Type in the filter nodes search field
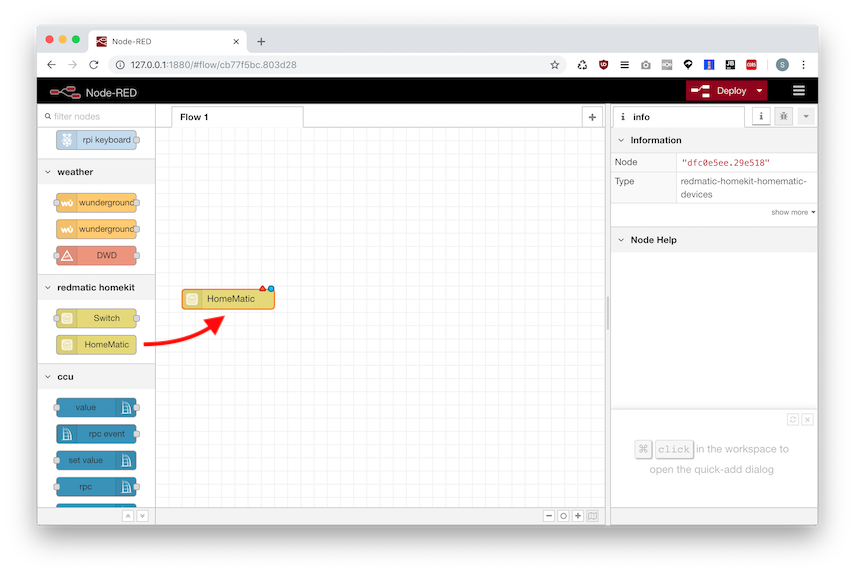This screenshot has height=574, width=855. click(98, 117)
